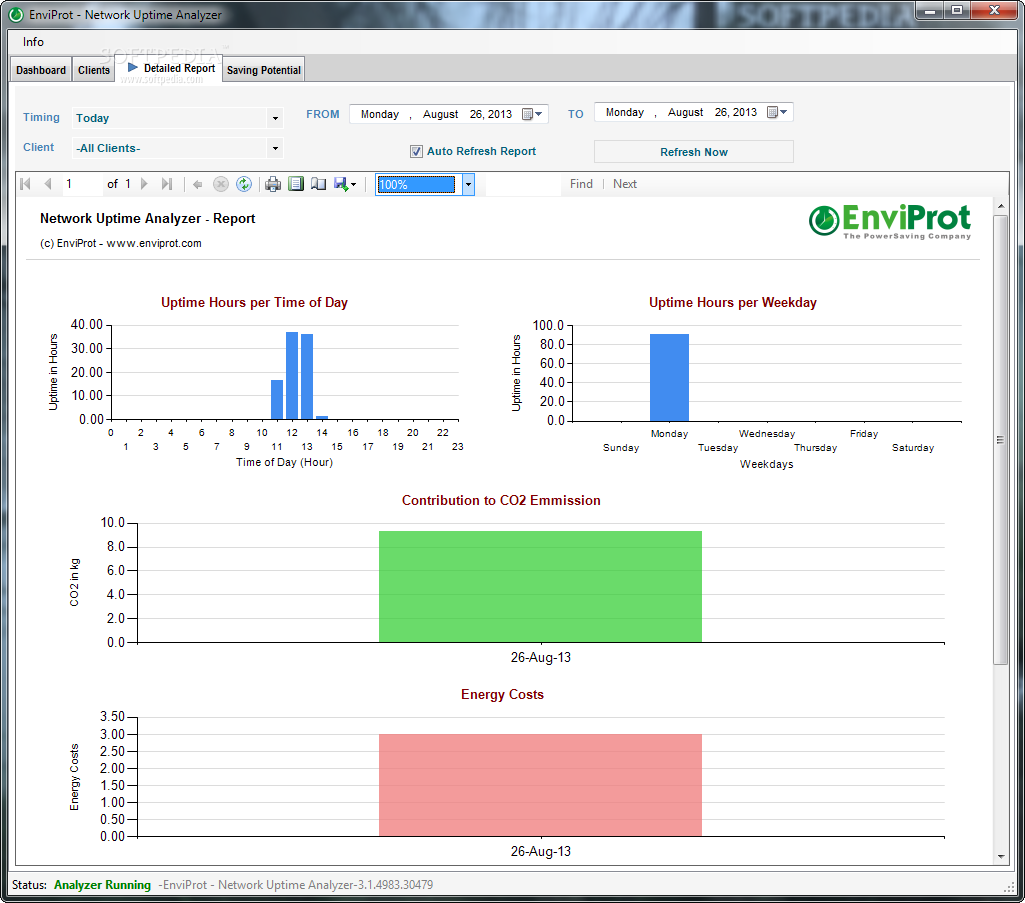
Task: Export the report via save icon
Action: (x=341, y=184)
